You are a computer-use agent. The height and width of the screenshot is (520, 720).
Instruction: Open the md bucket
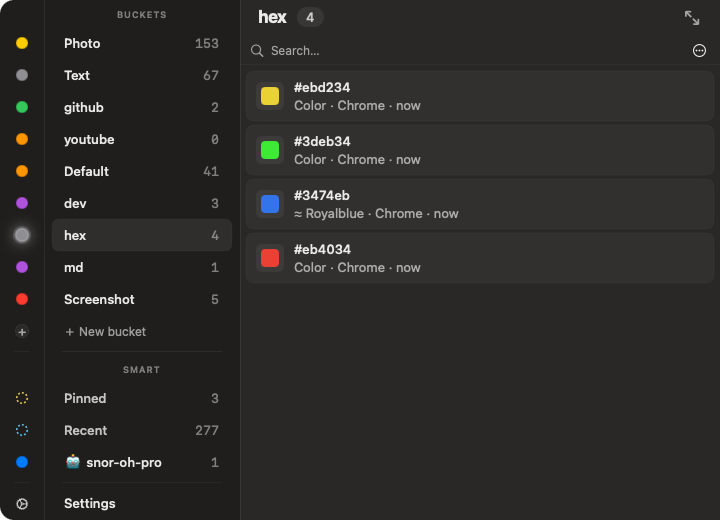pos(141,267)
